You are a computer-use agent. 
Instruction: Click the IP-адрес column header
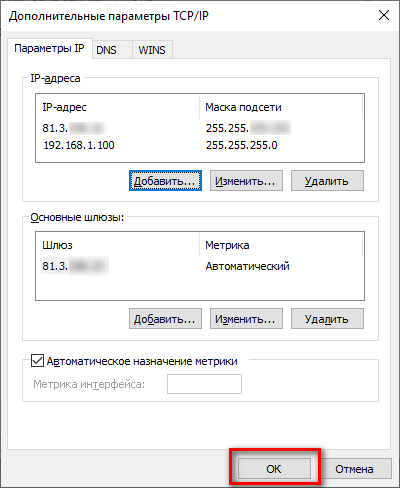click(118, 107)
